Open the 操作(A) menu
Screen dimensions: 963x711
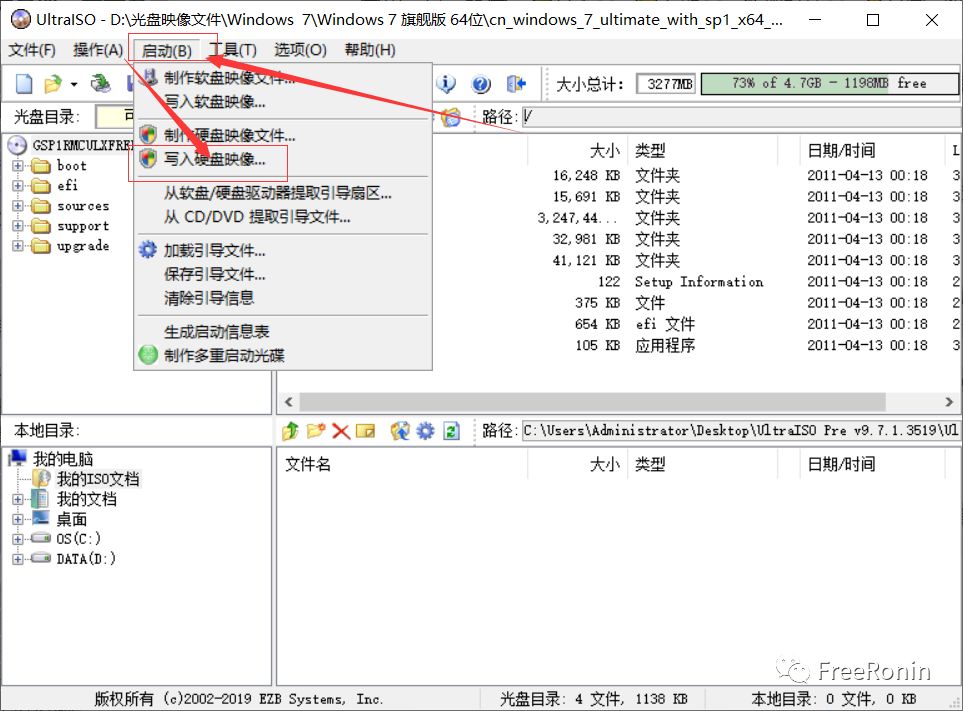pyautogui.click(x=98, y=50)
